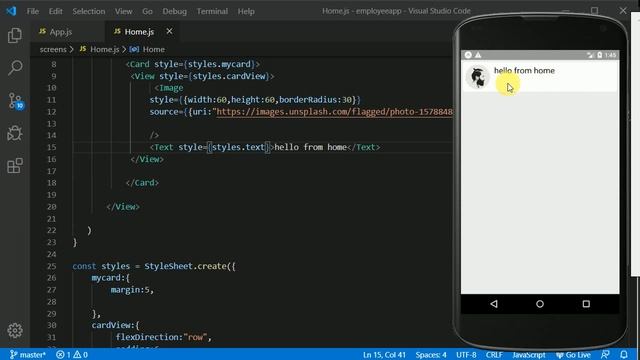
Task: Click line number 25 in the gutter
Action: coord(51,266)
